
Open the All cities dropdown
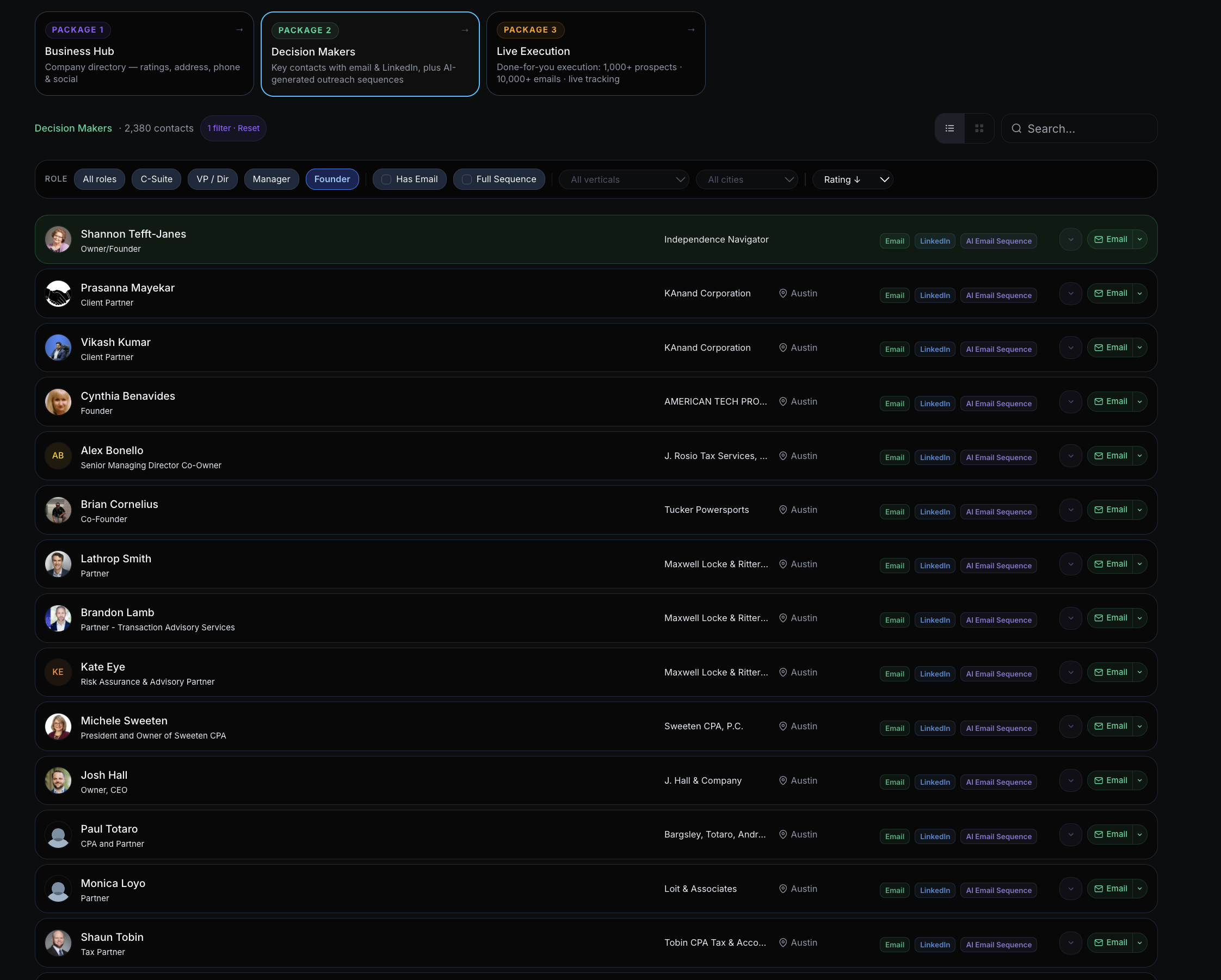click(x=747, y=179)
